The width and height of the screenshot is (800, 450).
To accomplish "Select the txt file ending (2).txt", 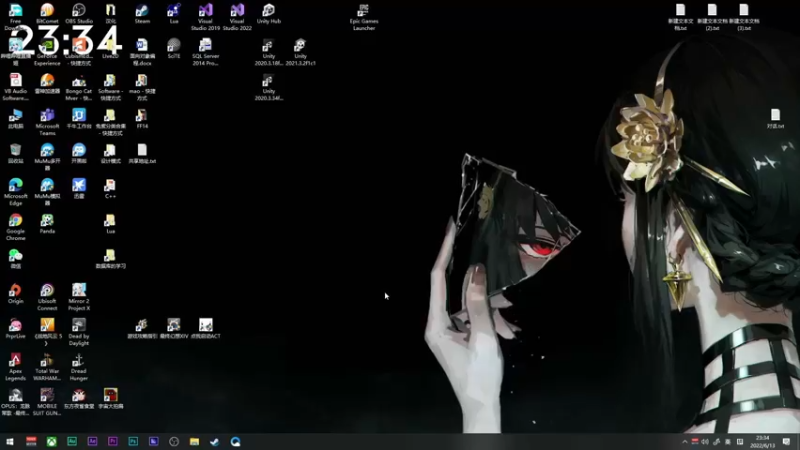I will click(x=712, y=17).
